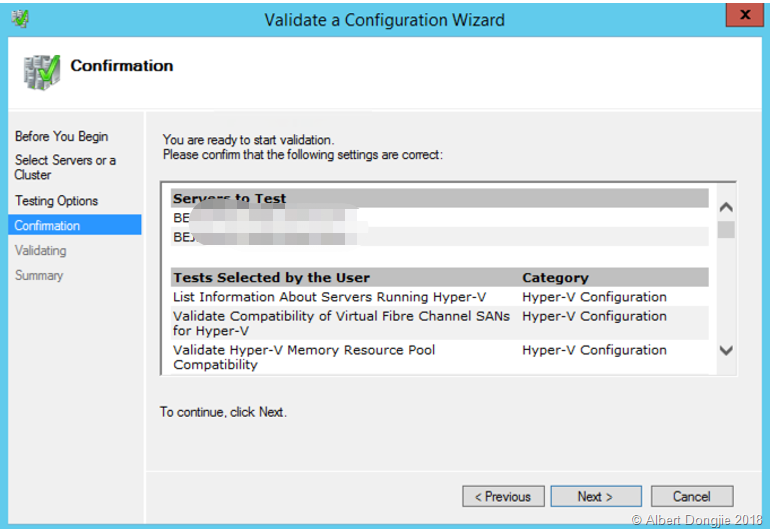Go to the Before You Begin step
771x529 pixels.
61,136
